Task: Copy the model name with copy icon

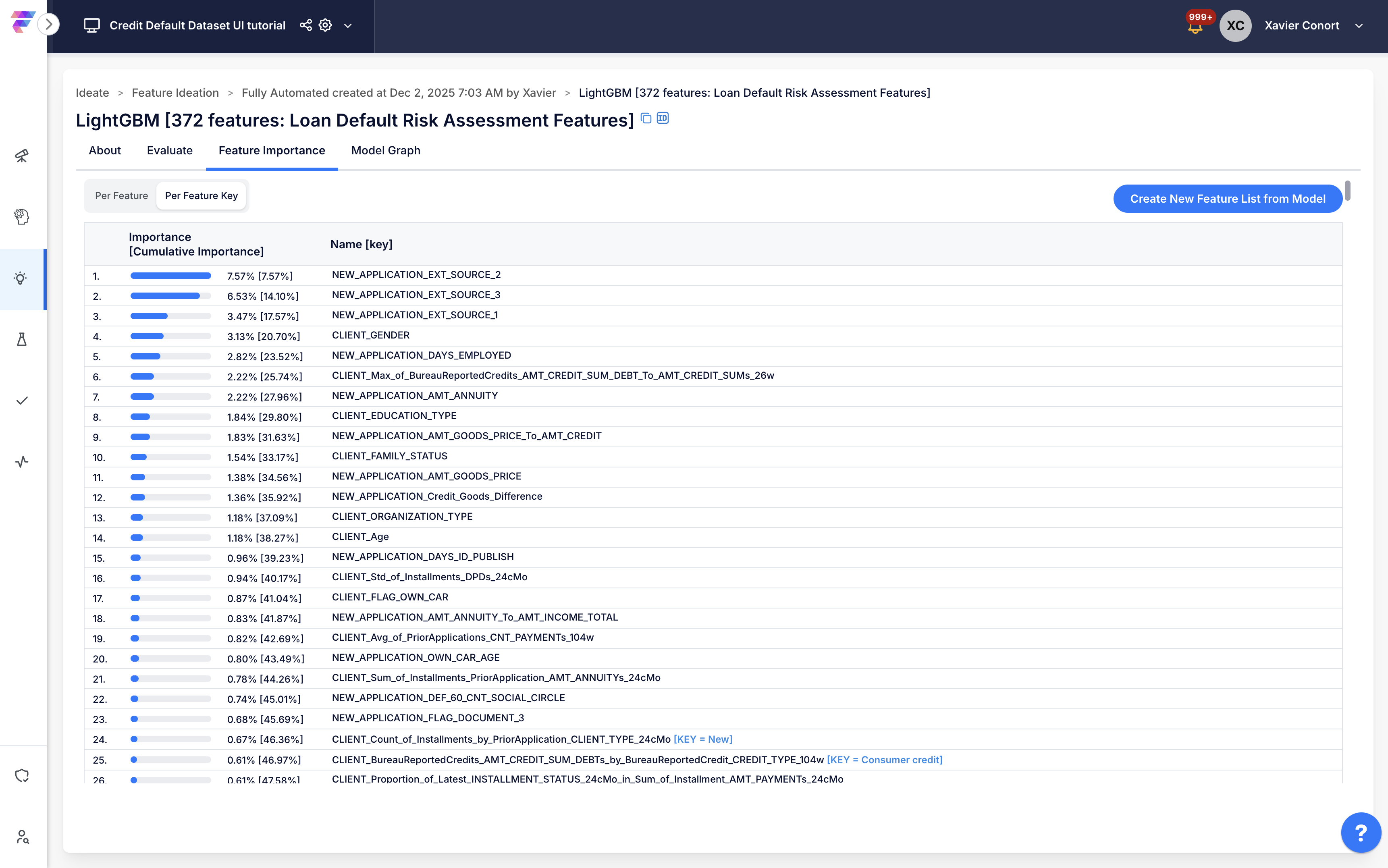Action: 646,118
